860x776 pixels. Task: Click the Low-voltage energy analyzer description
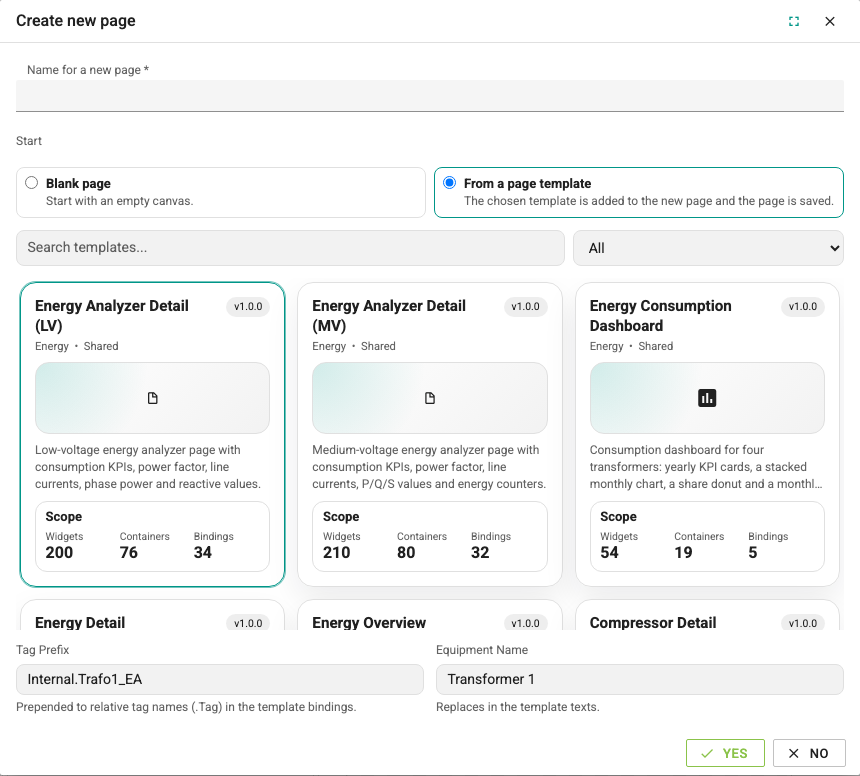click(x=148, y=467)
